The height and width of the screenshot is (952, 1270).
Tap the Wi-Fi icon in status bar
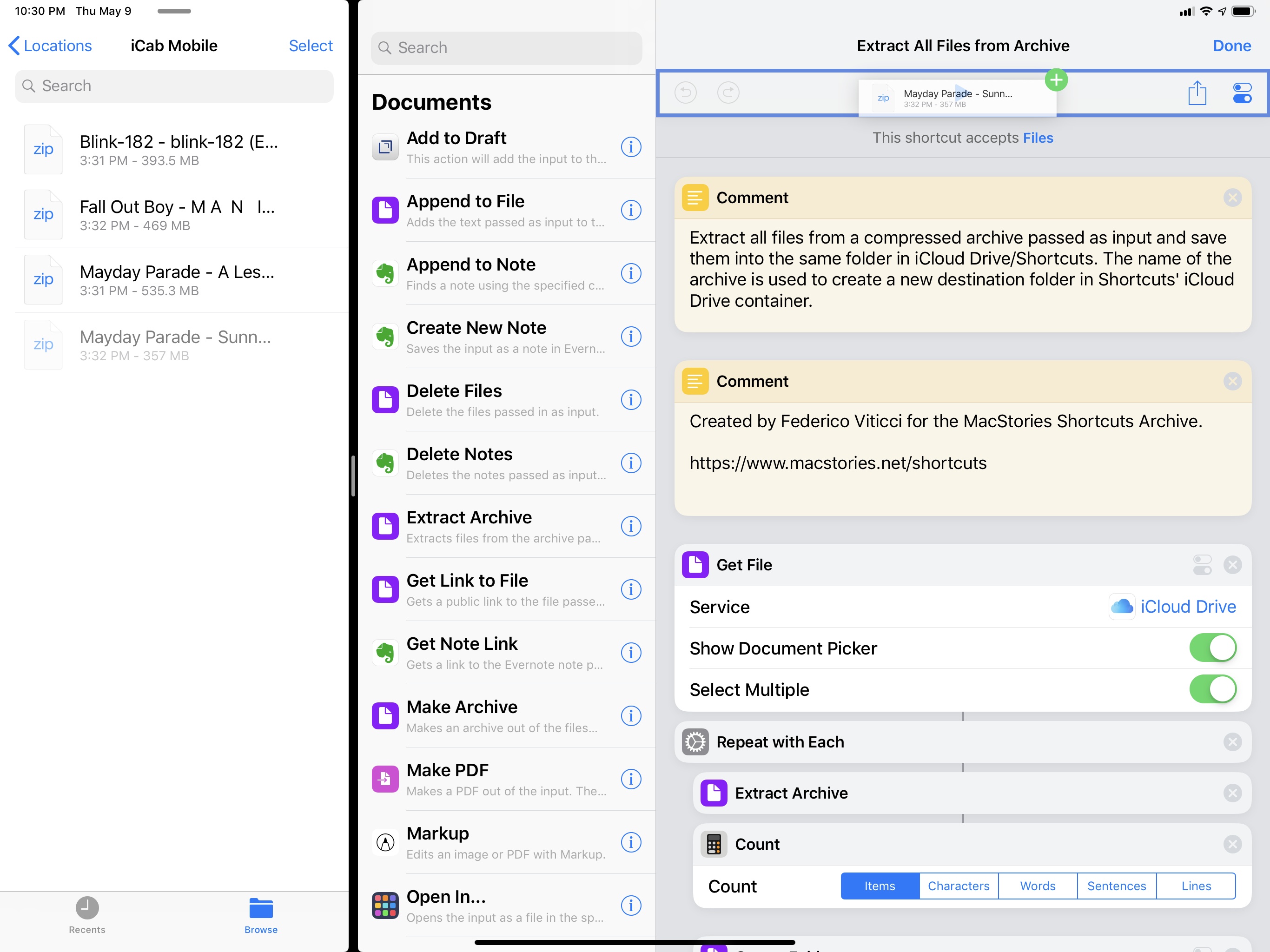[x=1206, y=11]
